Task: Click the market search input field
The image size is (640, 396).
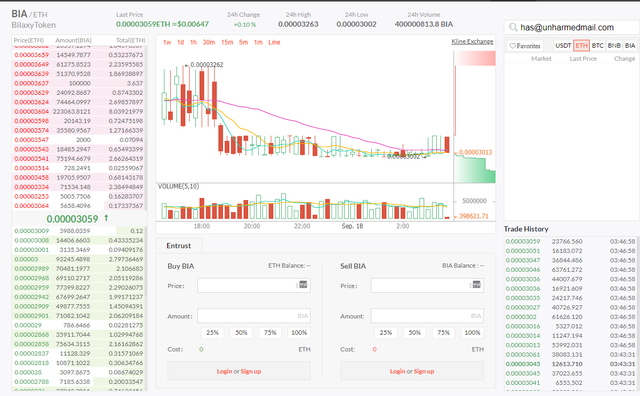Action: click(571, 27)
